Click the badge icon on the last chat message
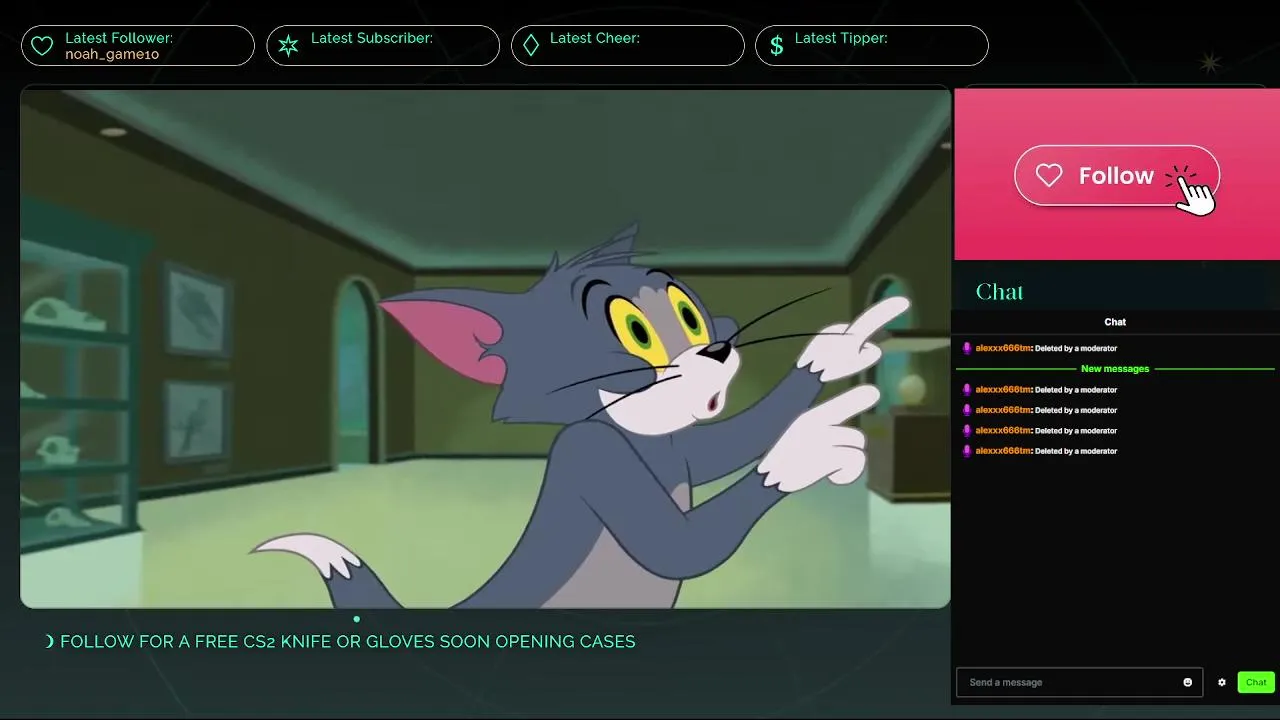Screen dimensions: 1280x720 coord(967,451)
